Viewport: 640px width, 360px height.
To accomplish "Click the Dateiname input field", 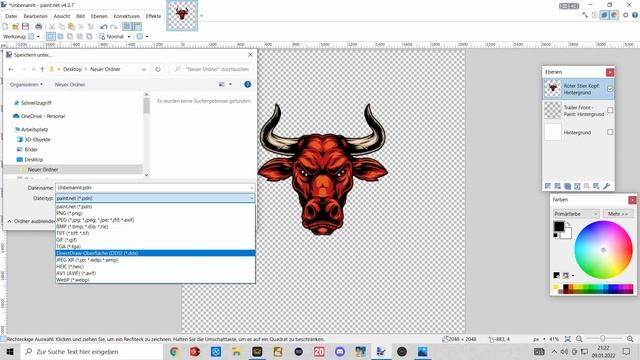I will click(x=155, y=188).
